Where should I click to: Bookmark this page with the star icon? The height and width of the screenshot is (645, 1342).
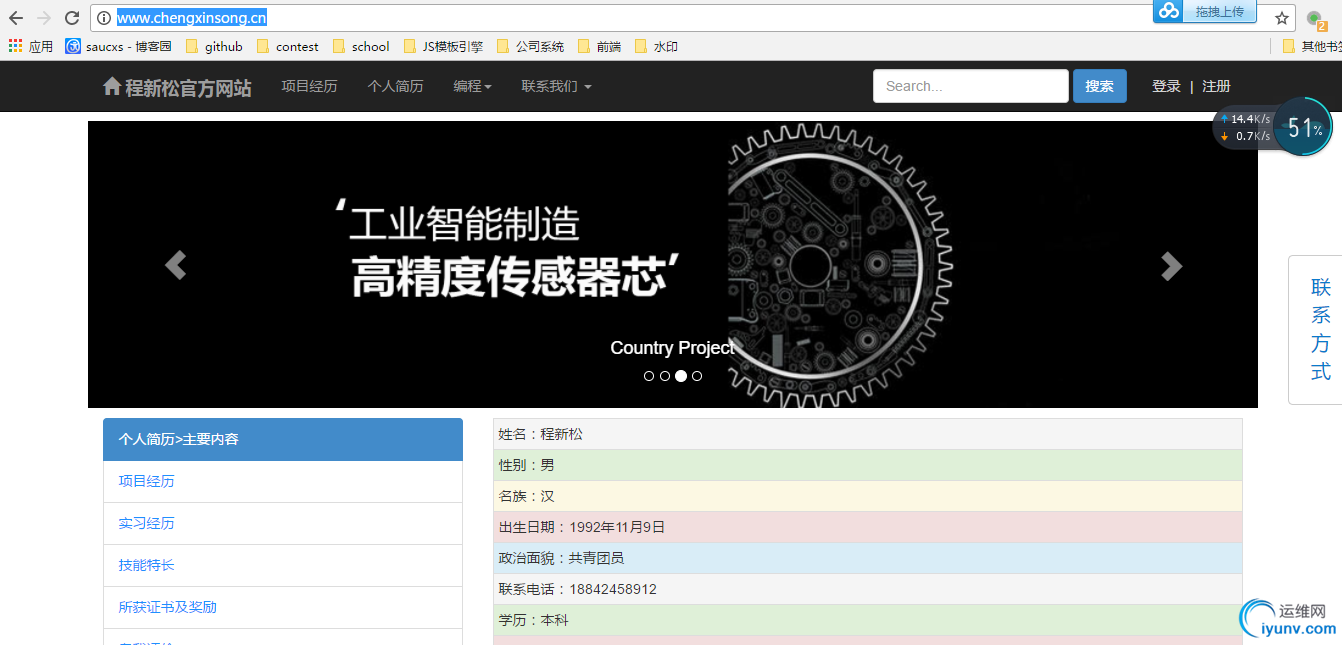tap(1282, 18)
